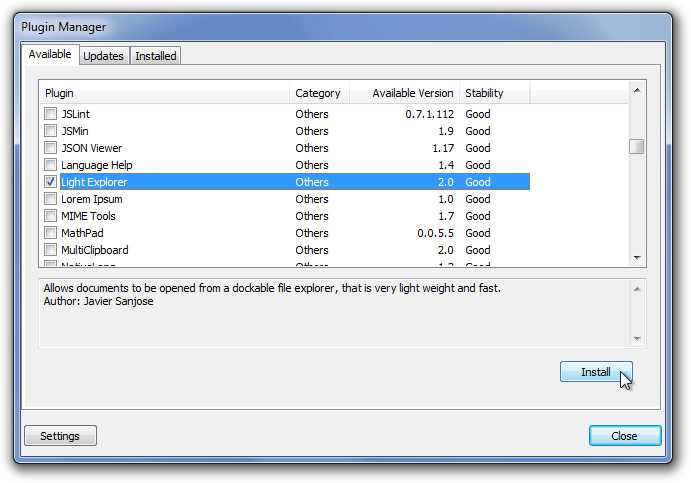Select the MathPad plugin name
Image resolution: width=691 pixels, height=483 pixels.
[82, 233]
